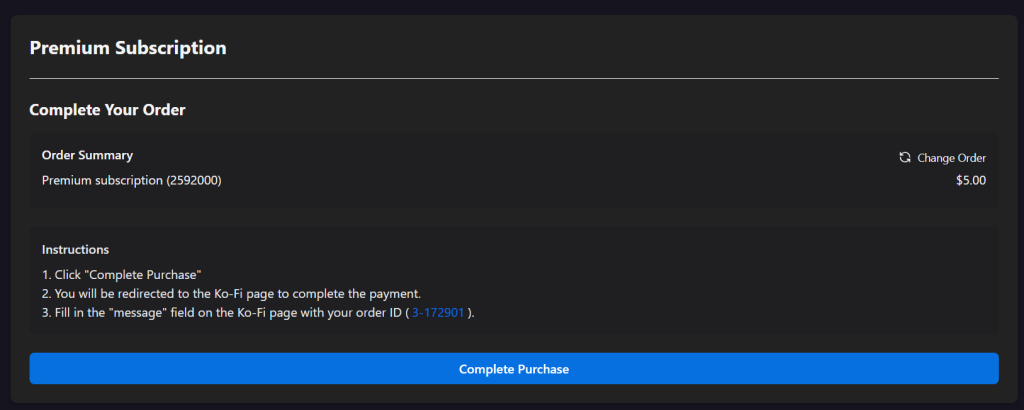Click the Instructions section heading
The image size is (1024, 410).
coord(75,249)
